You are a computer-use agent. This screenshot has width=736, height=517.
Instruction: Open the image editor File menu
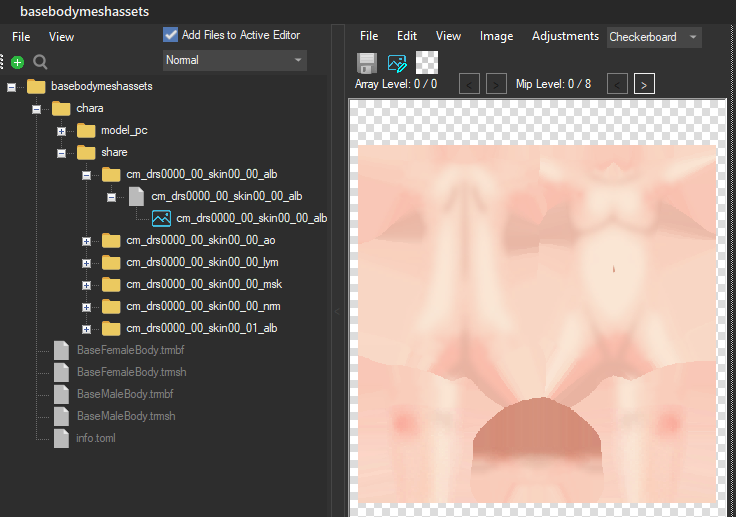coord(369,36)
